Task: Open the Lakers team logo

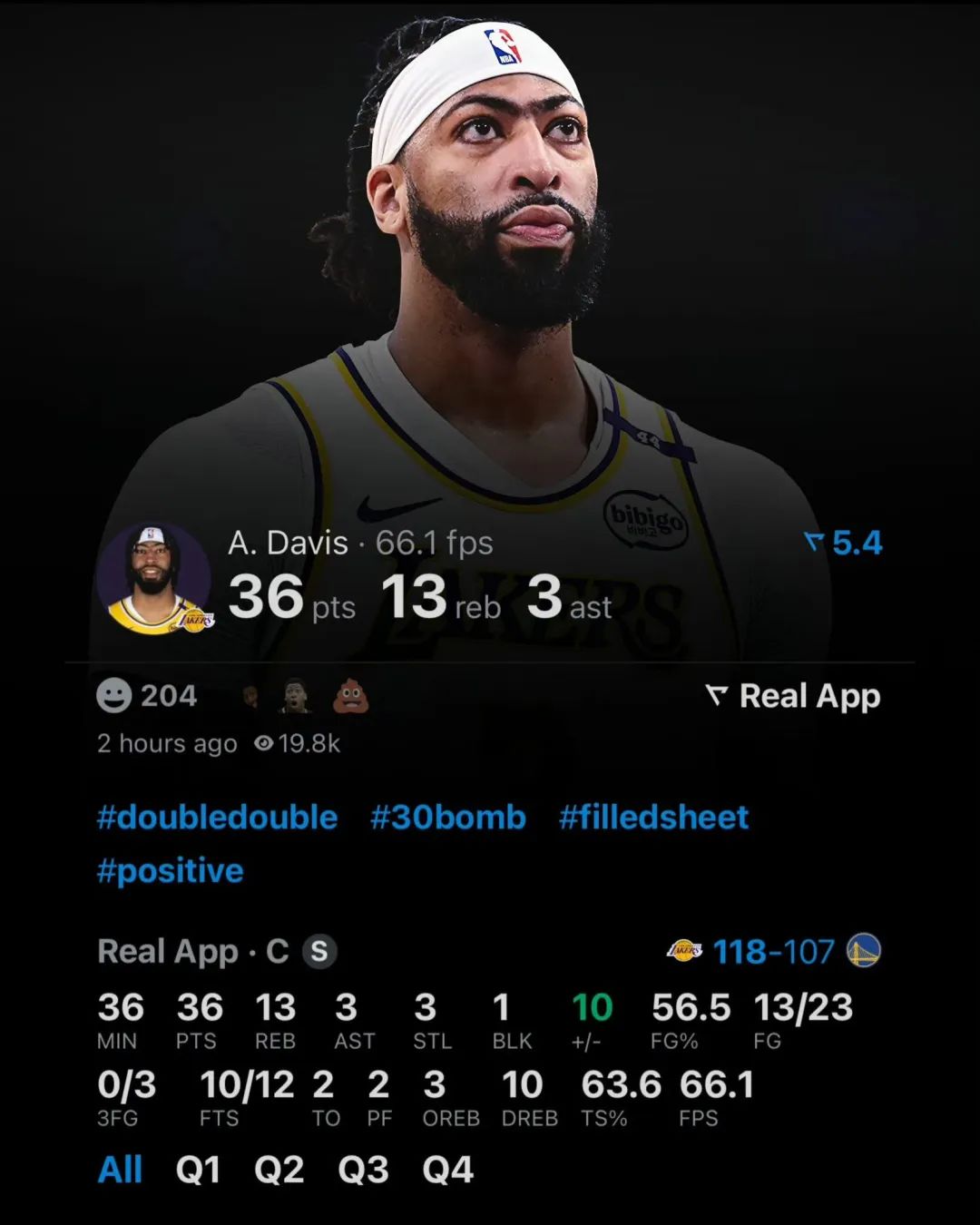Action: point(684,951)
